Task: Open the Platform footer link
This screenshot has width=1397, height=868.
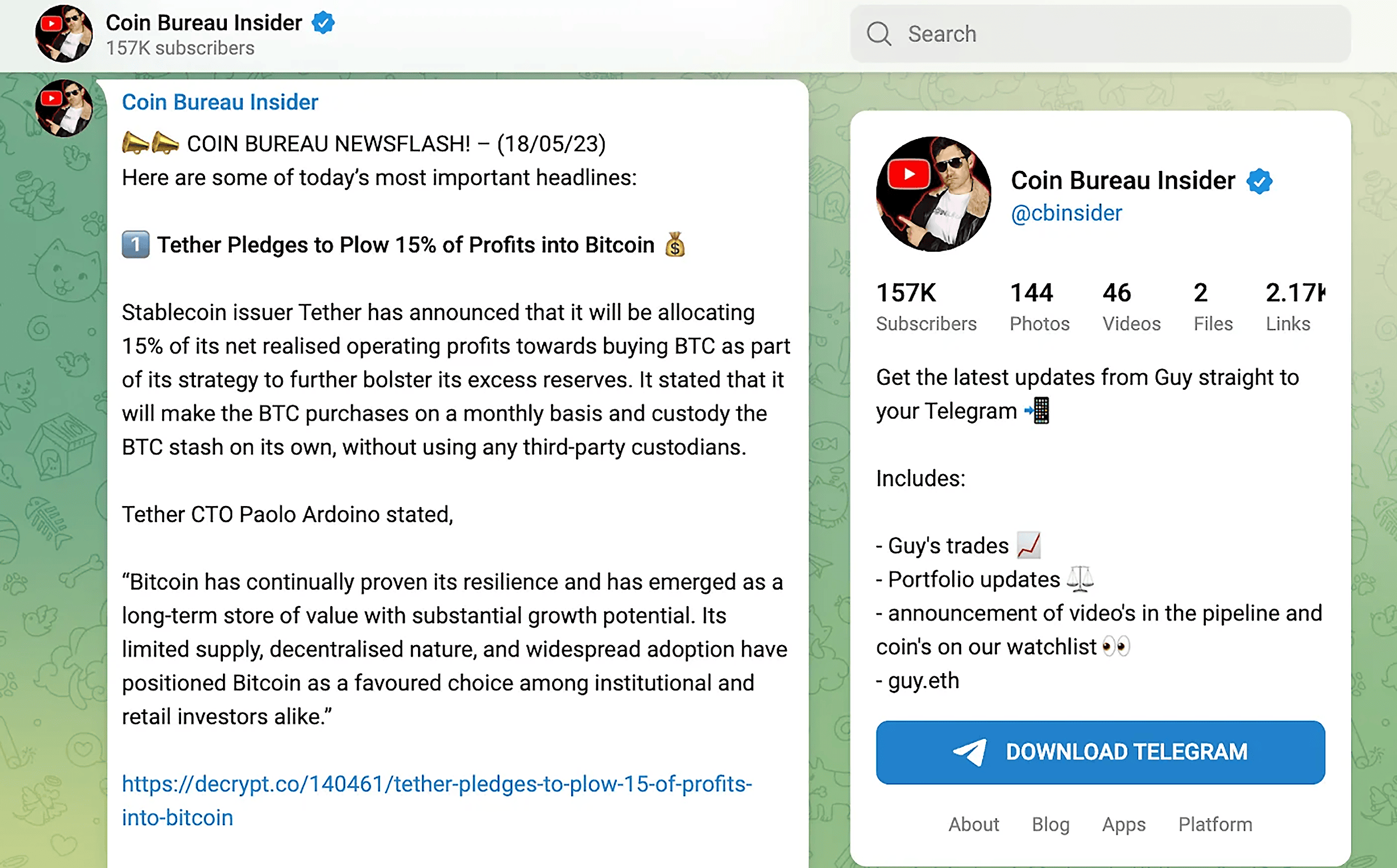Action: coord(1215,824)
